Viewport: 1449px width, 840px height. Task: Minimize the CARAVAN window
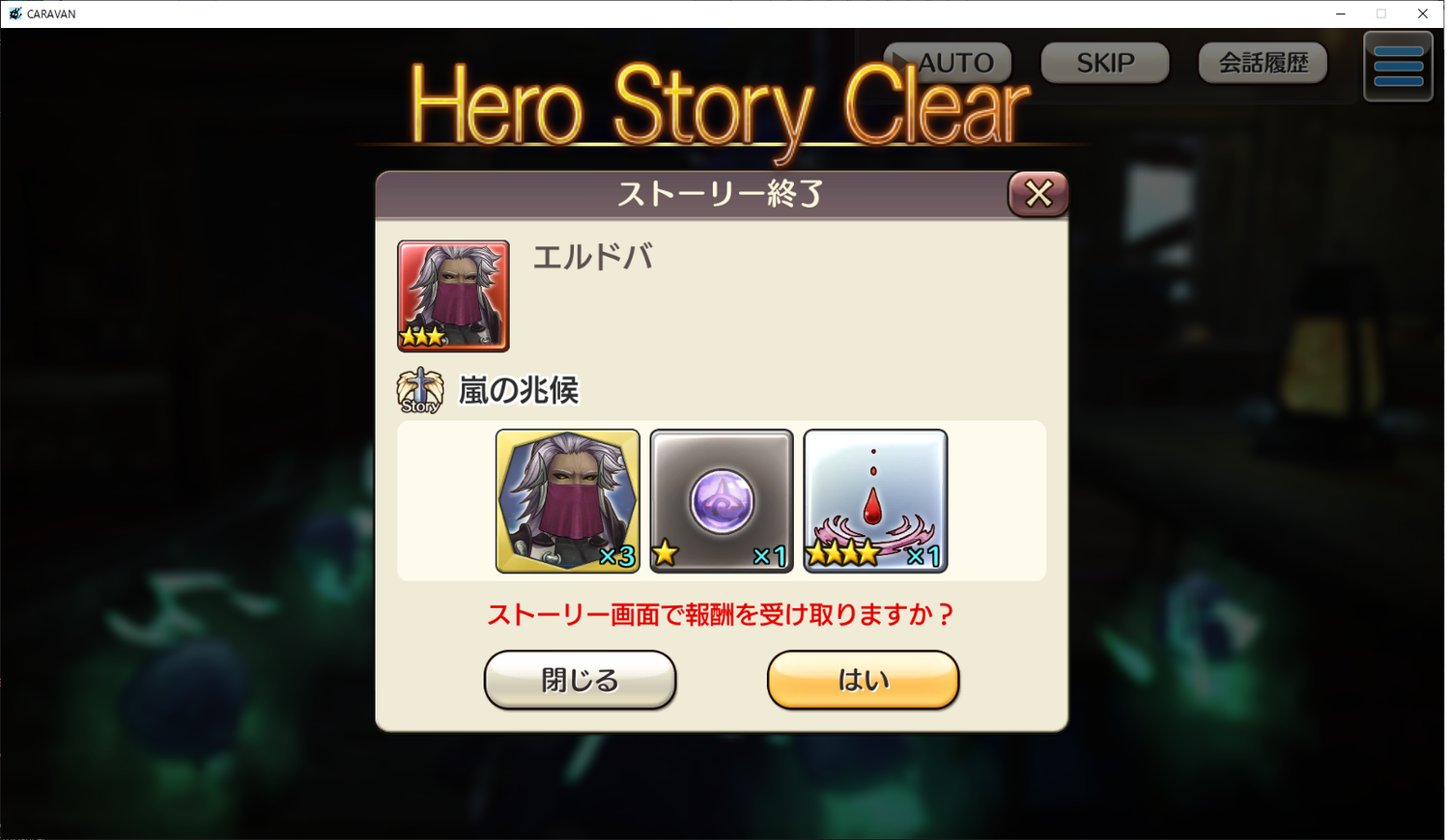[1341, 14]
